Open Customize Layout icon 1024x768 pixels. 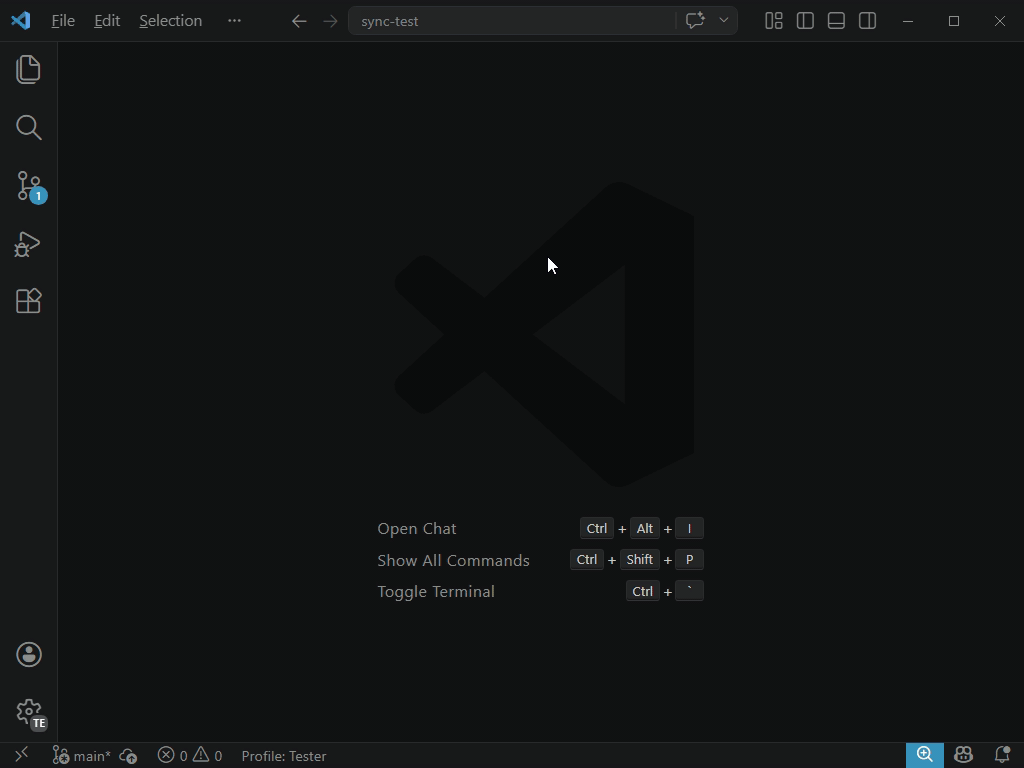[774, 21]
